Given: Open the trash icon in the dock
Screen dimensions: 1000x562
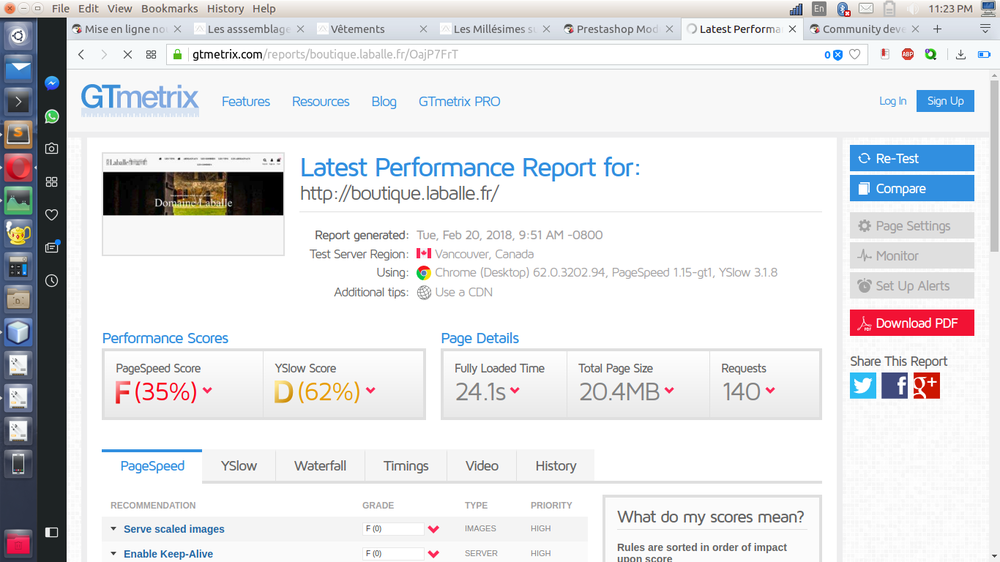Looking at the screenshot, I should (18, 544).
